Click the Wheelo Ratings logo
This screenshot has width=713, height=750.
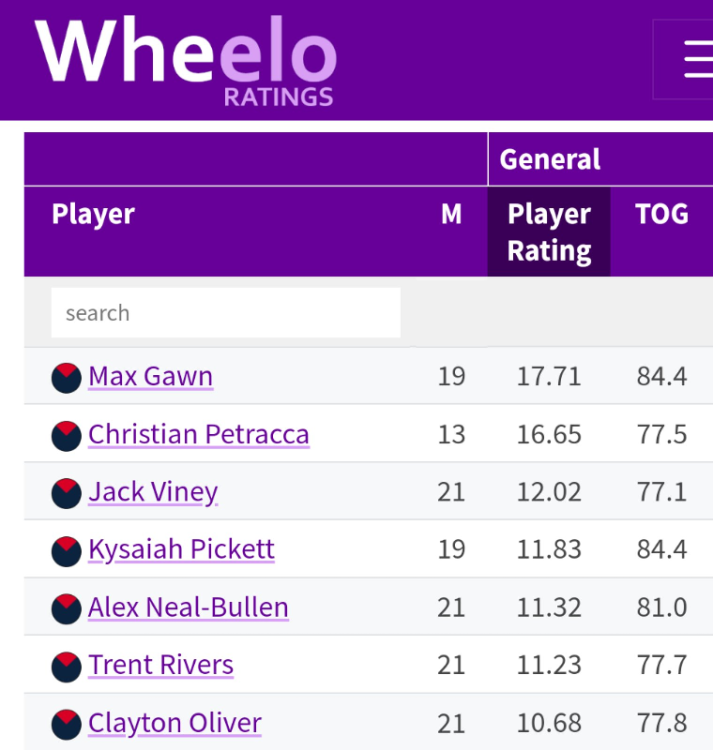[x=186, y=60]
